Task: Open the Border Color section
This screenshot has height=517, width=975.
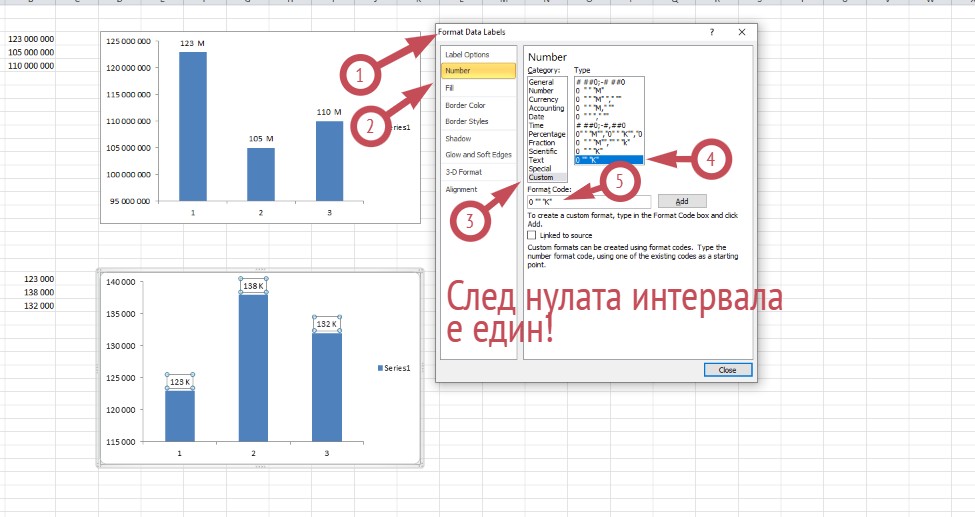Action: pos(465,105)
